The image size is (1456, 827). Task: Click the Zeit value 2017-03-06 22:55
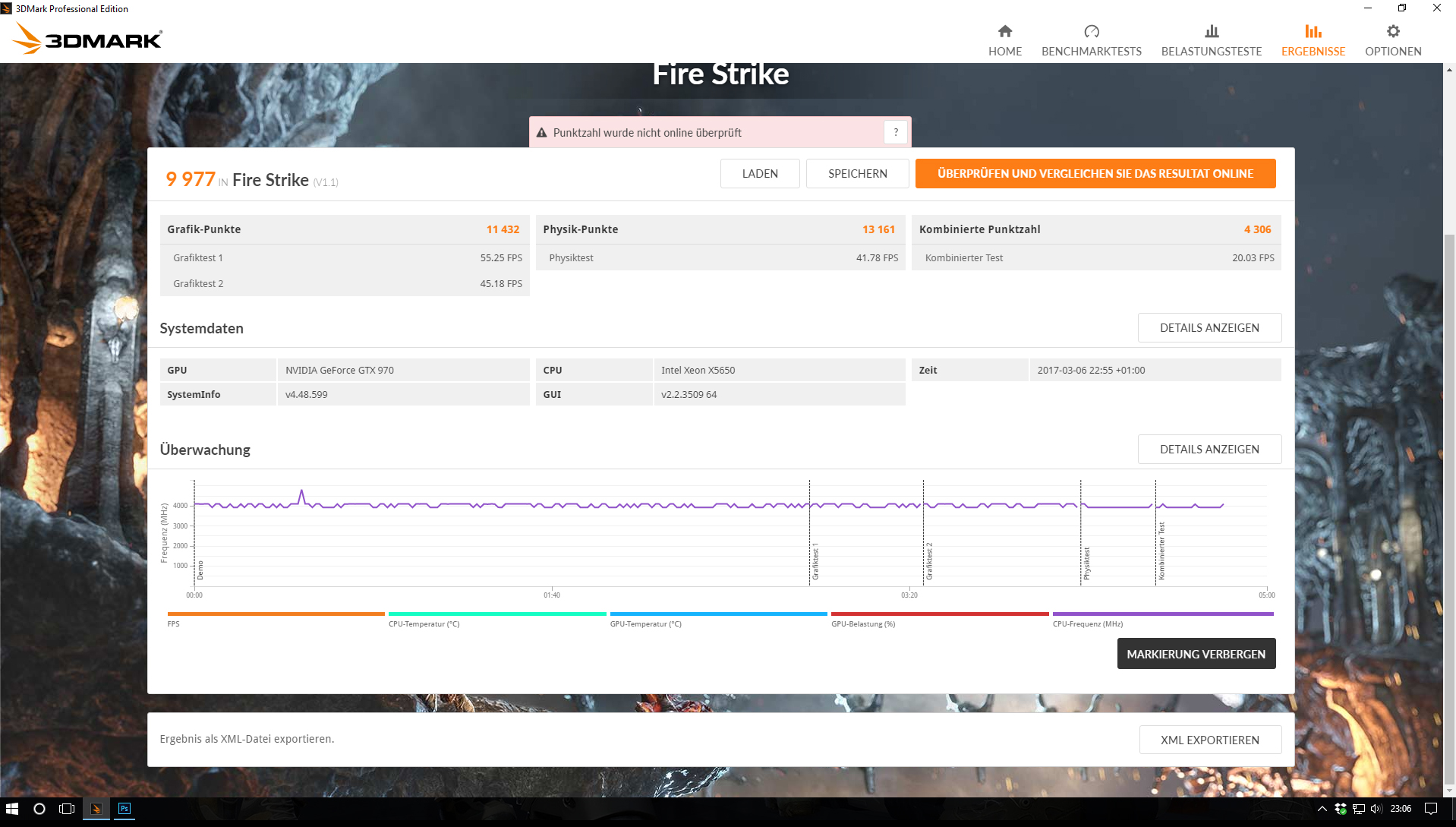pyautogui.click(x=1091, y=371)
